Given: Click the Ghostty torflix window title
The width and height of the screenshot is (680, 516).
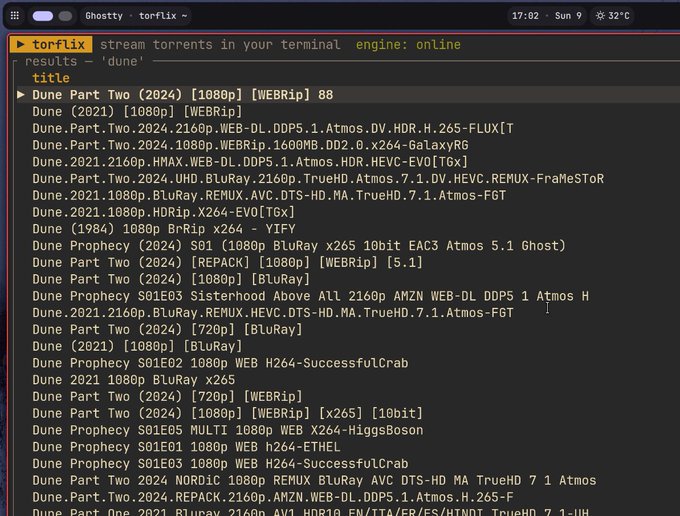Looking at the screenshot, I should coord(136,16).
